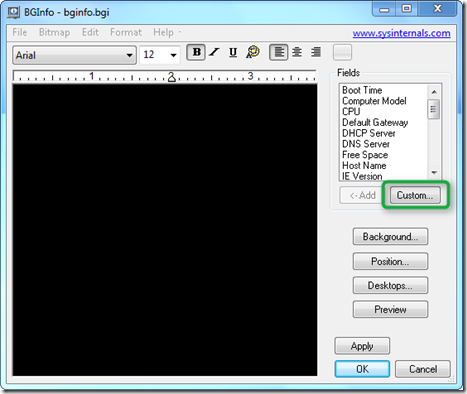
Task: Click the Cancel button
Action: pos(423,369)
